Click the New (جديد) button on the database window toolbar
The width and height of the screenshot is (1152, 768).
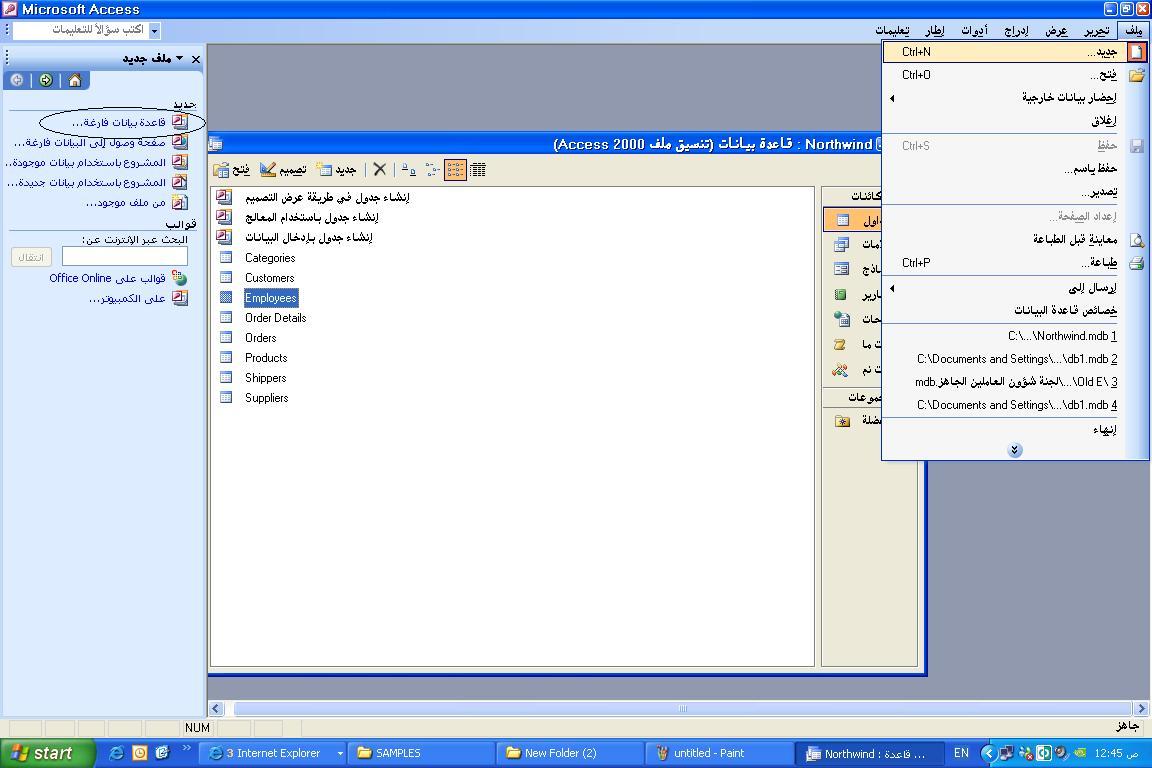tap(336, 170)
